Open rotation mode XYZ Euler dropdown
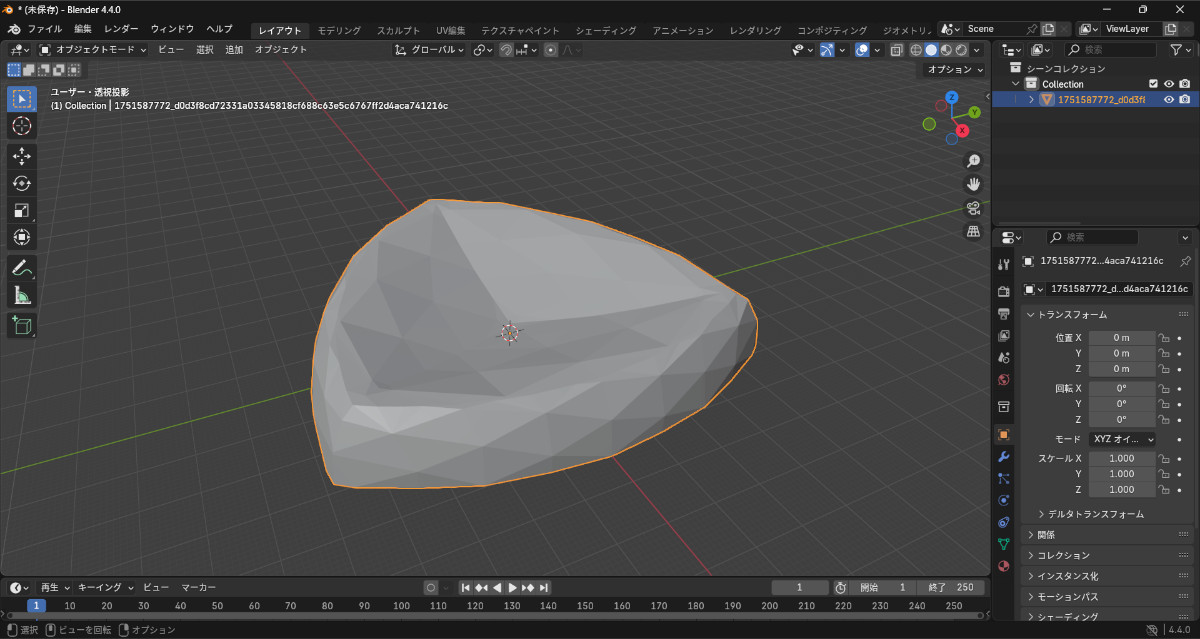The image size is (1200, 639). [1122, 439]
